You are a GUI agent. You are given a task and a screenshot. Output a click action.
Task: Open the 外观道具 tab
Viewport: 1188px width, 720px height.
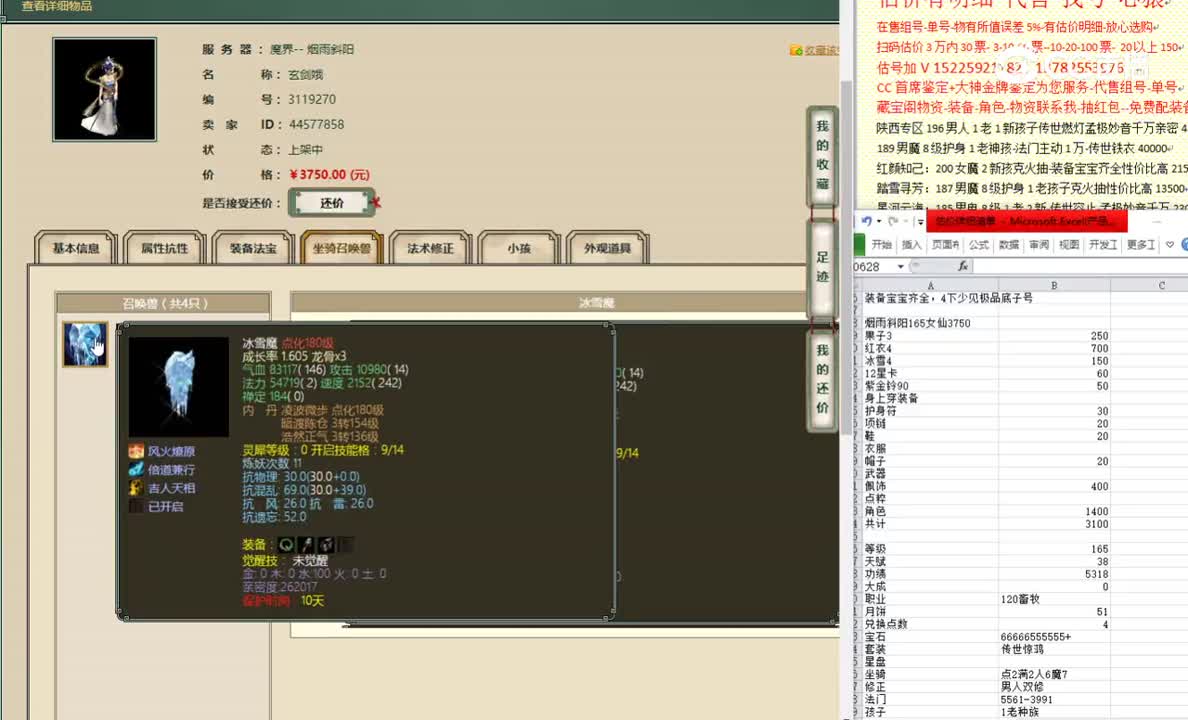(608, 248)
